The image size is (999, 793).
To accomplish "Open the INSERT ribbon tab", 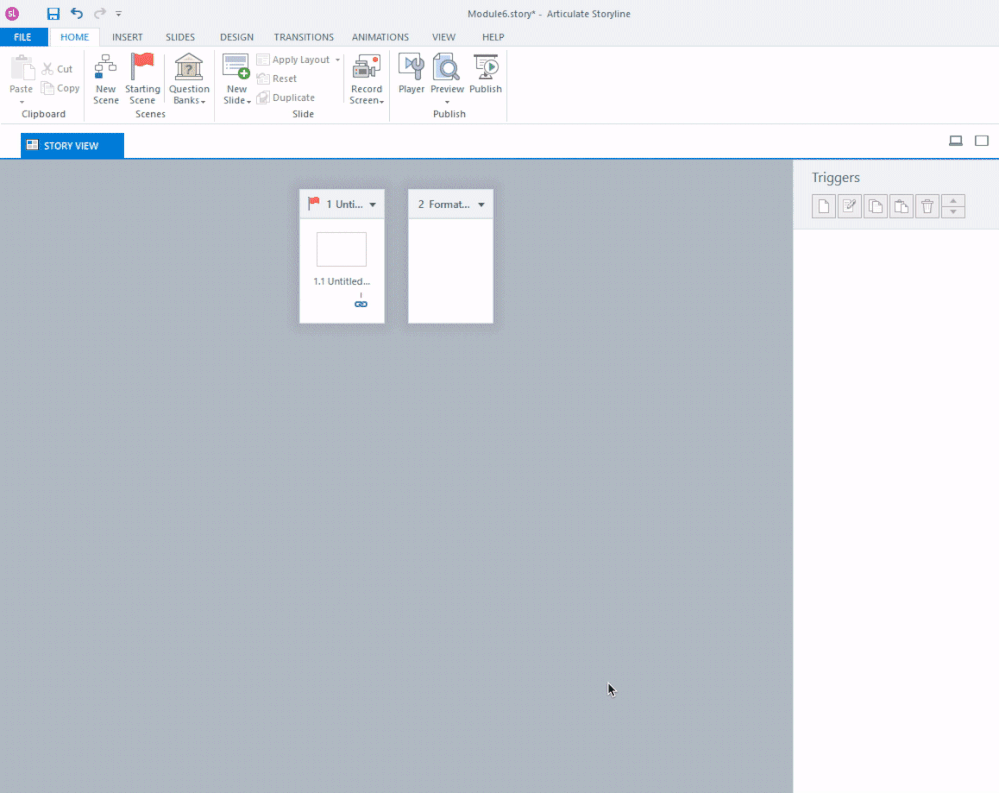I will [127, 37].
